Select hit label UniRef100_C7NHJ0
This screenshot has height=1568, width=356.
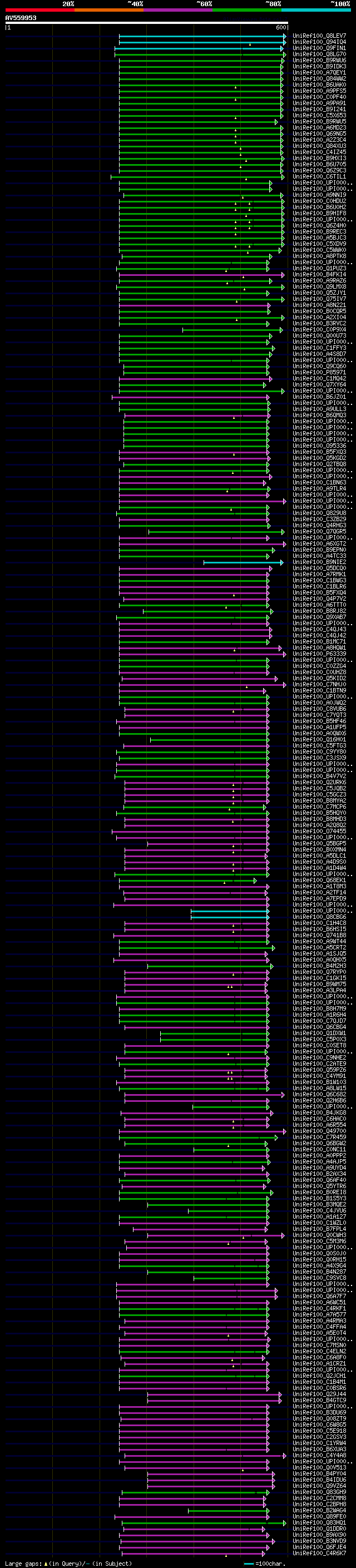(319, 684)
